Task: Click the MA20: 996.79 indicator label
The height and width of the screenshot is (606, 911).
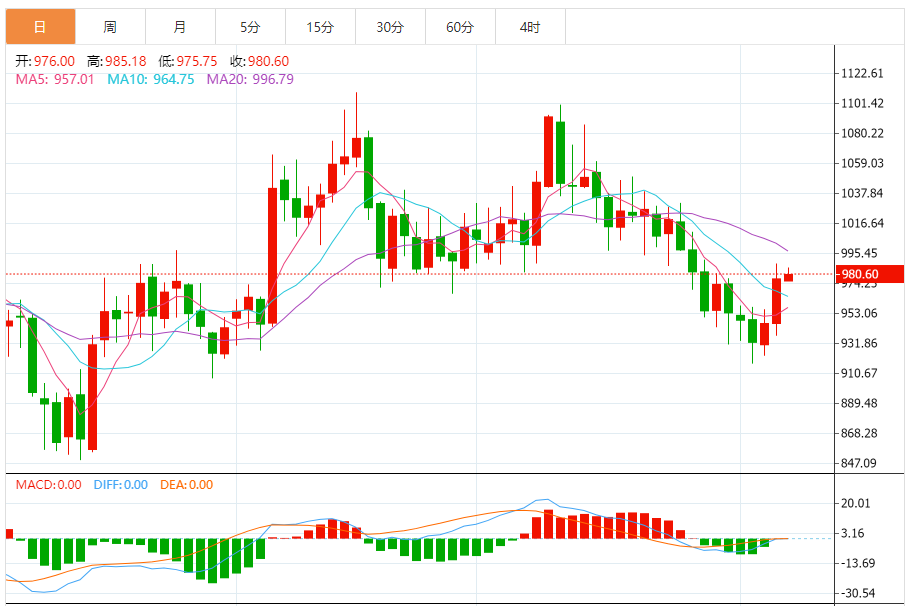Action: tap(250, 79)
